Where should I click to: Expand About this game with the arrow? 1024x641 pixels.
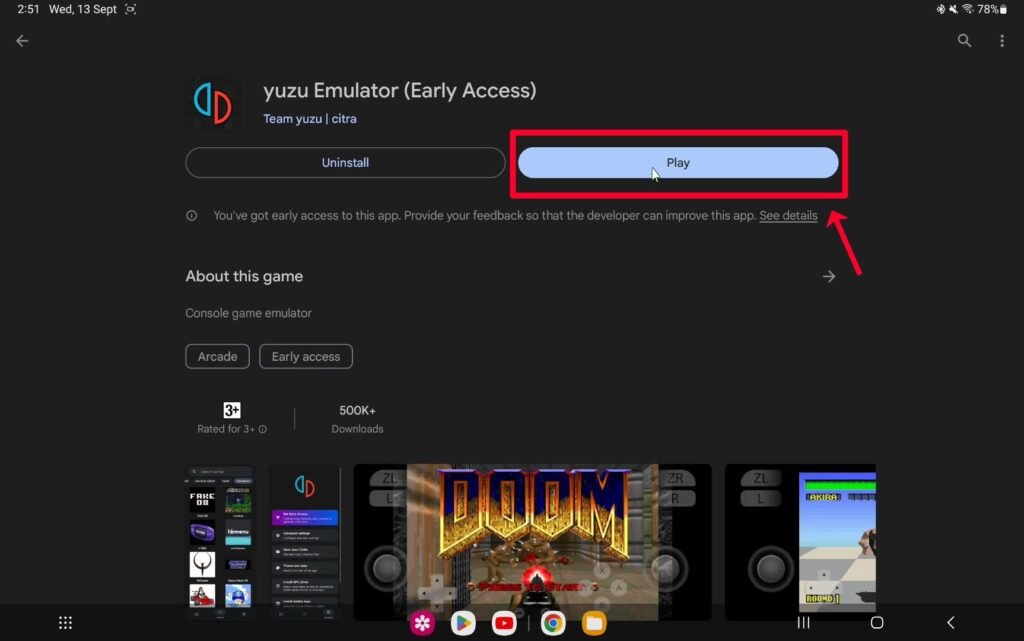828,277
